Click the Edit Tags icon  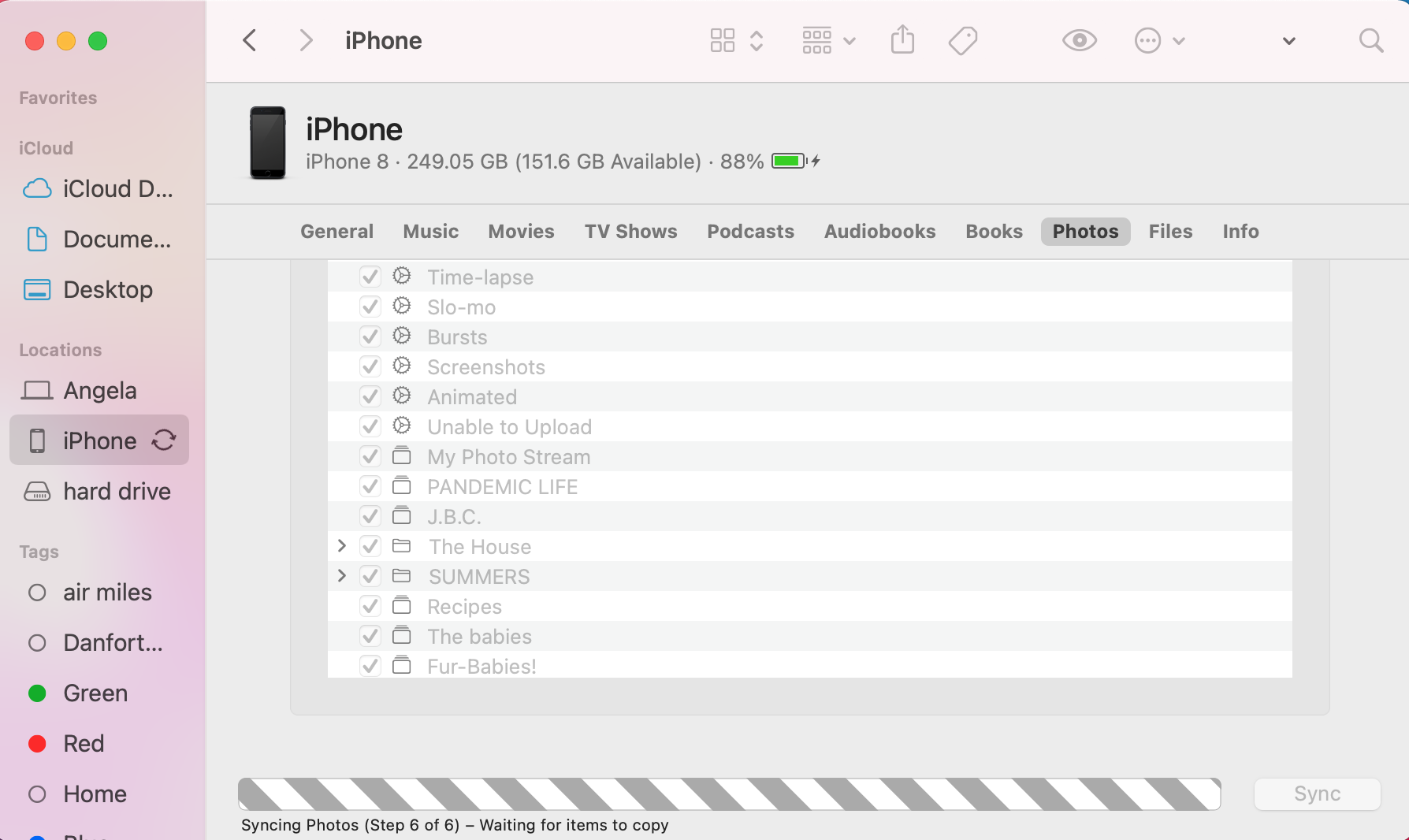(963, 40)
